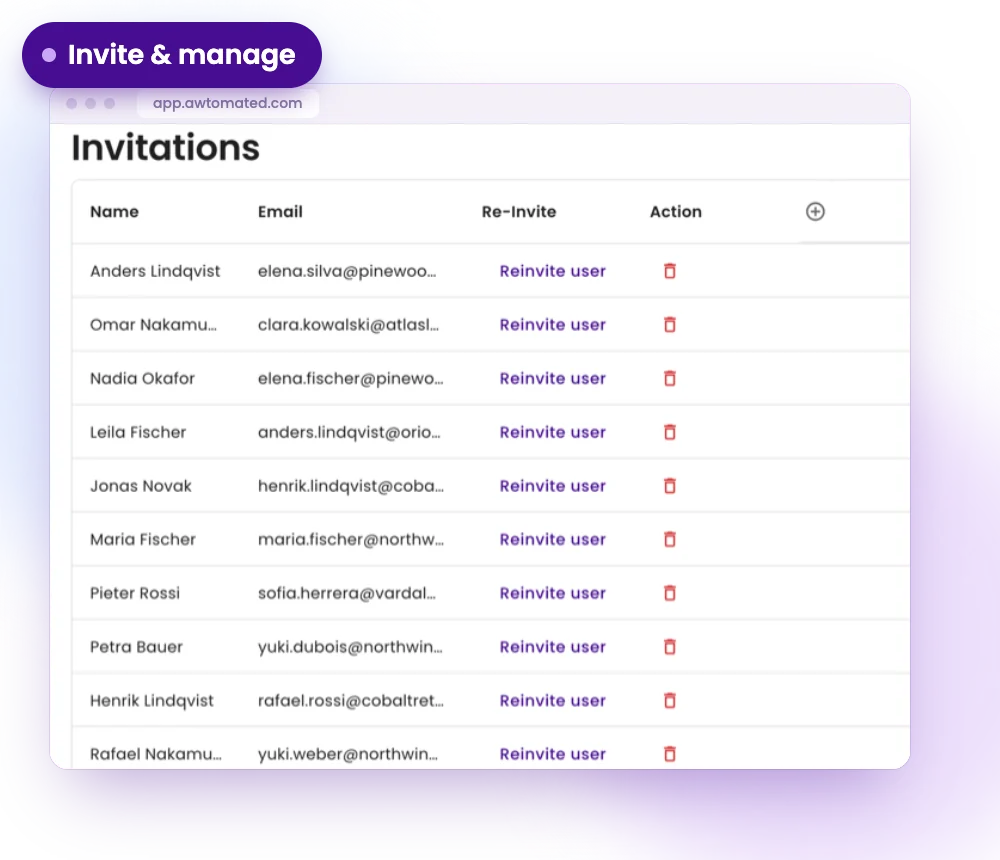Select email sofia.herrera@vardal...
This screenshot has width=1000, height=860.
(x=347, y=593)
